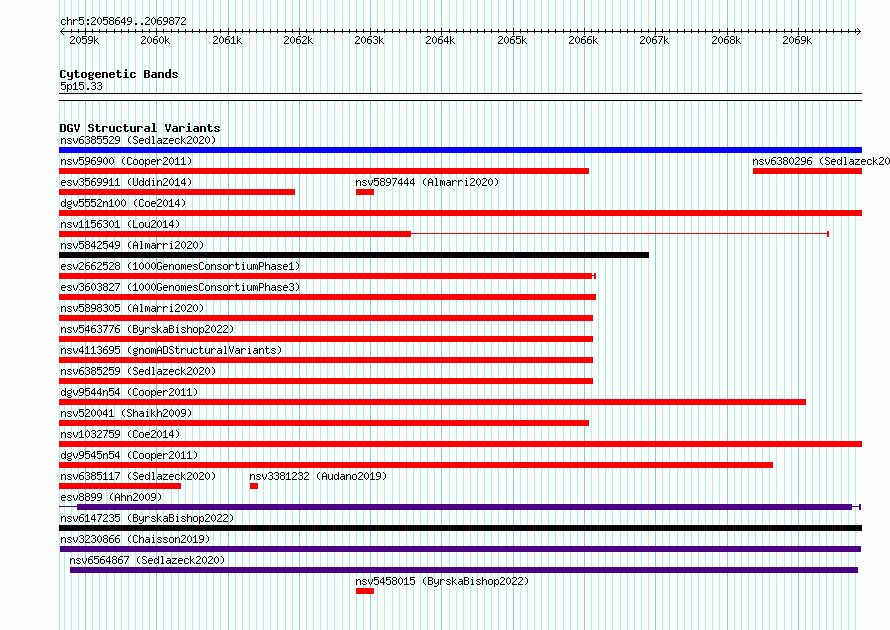Screen dimensions: 890x630
Task: Click the red nsv6385117 variant bar
Action: [120, 486]
